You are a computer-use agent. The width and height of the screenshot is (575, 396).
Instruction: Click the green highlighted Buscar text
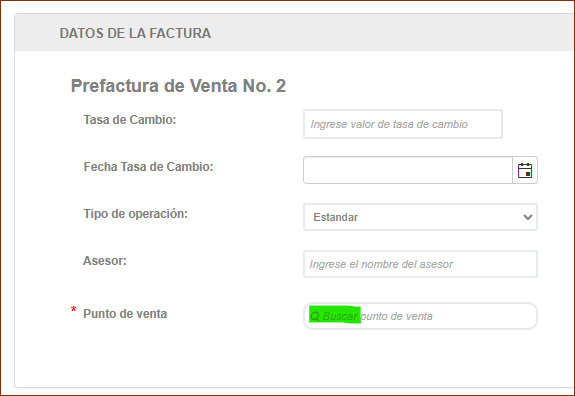pyautogui.click(x=340, y=316)
